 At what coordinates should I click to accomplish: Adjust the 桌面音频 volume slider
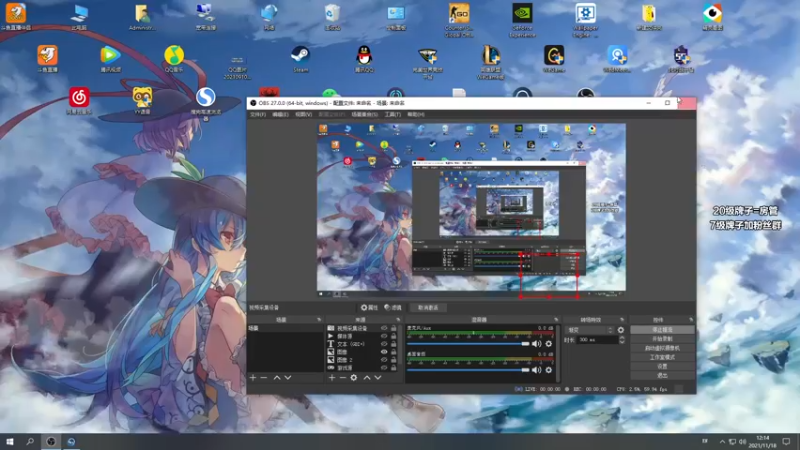click(x=468, y=370)
